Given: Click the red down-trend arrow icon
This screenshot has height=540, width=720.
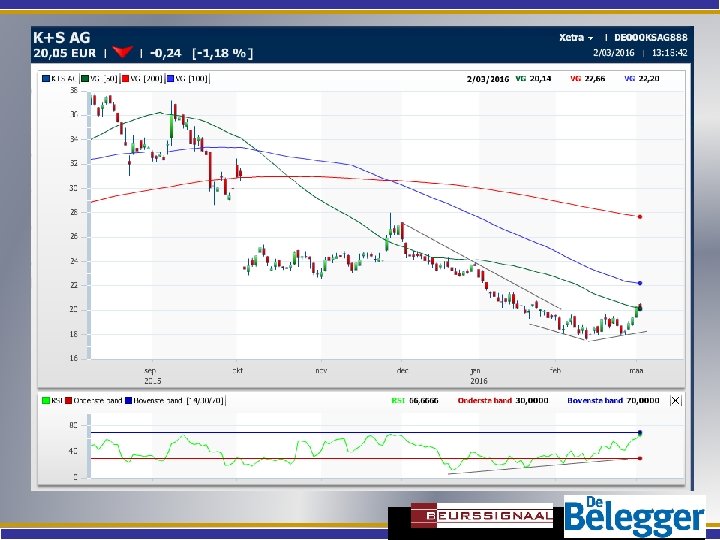Looking at the screenshot, I should (123, 52).
